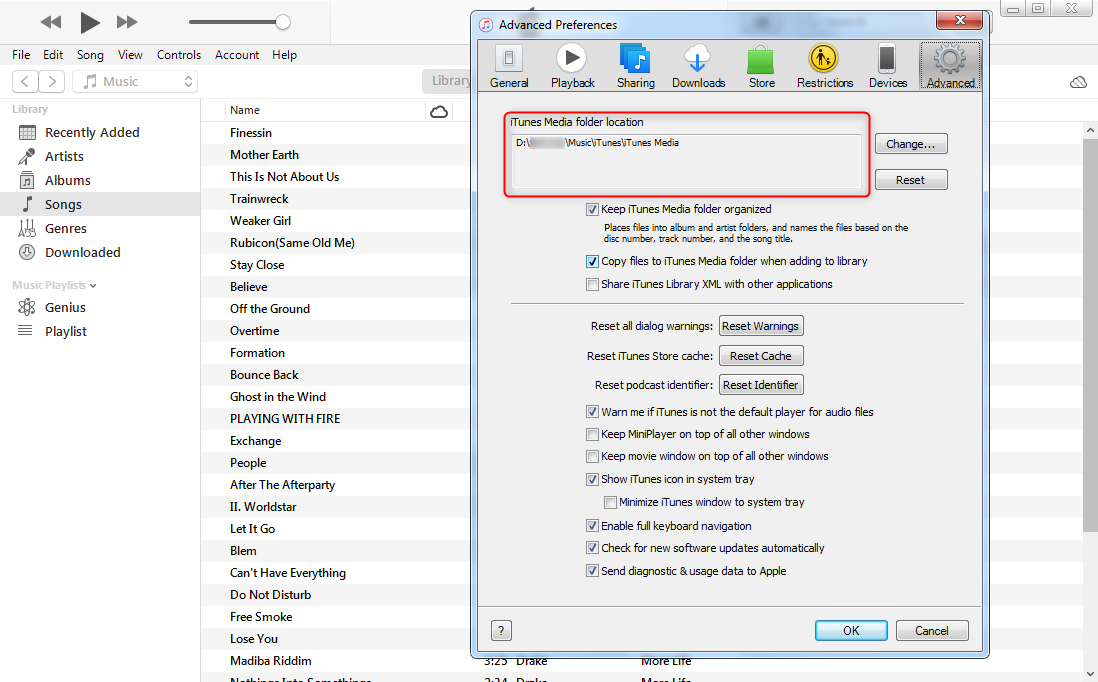
Task: Enable Keep movie window on top checkbox
Action: point(592,457)
